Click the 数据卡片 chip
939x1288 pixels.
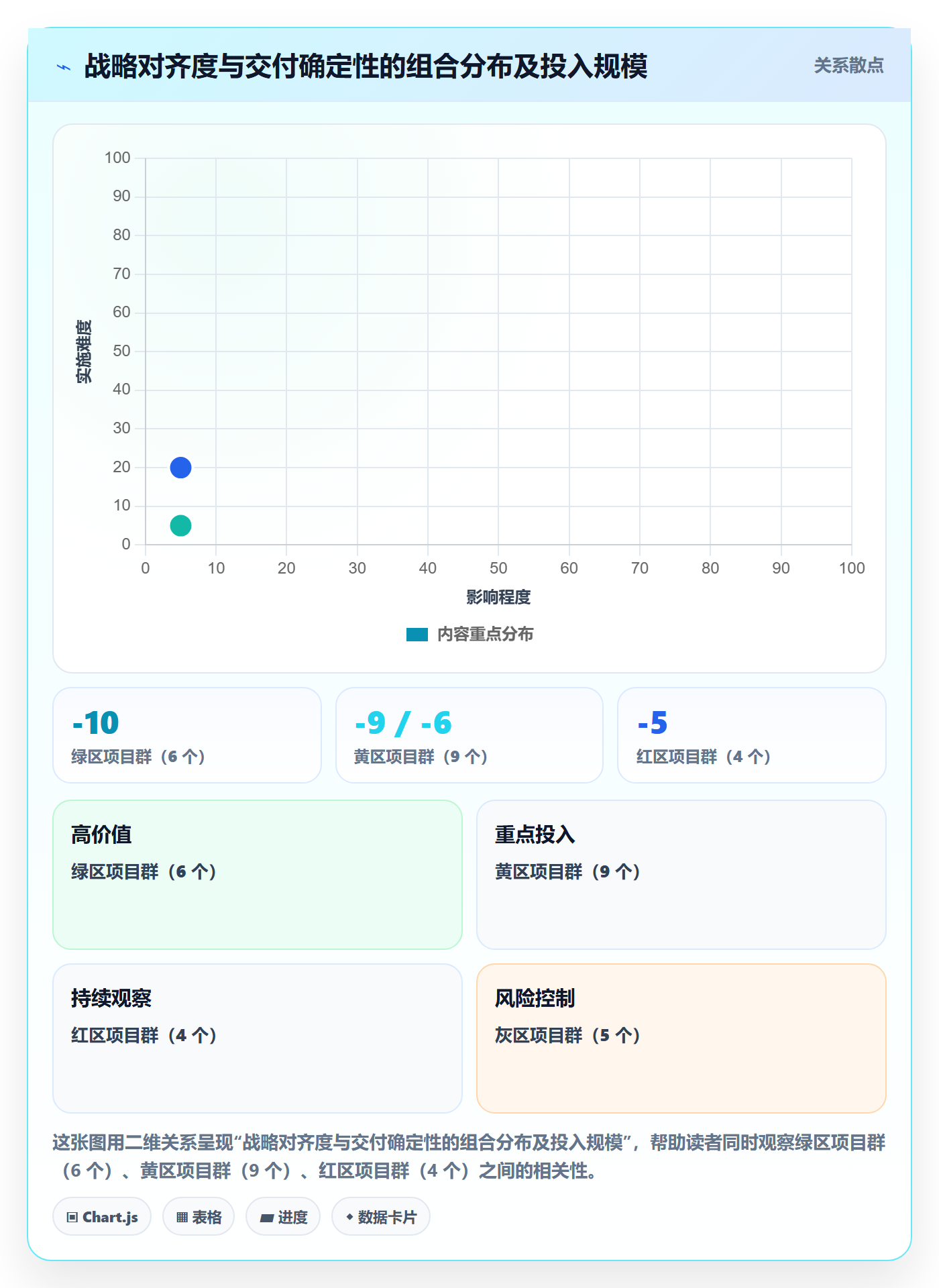381,1217
